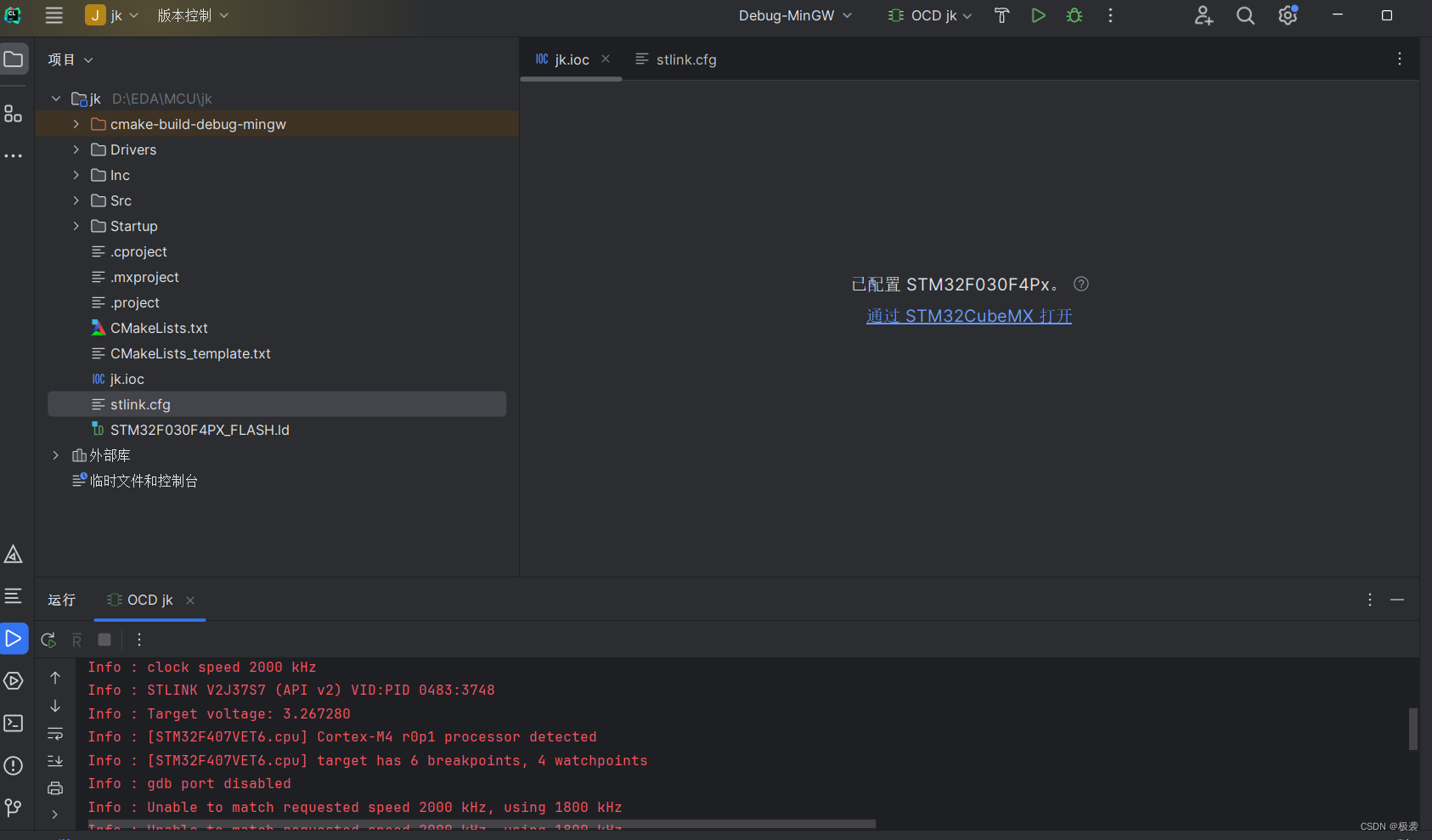Print the console output

pyautogui.click(x=55, y=788)
